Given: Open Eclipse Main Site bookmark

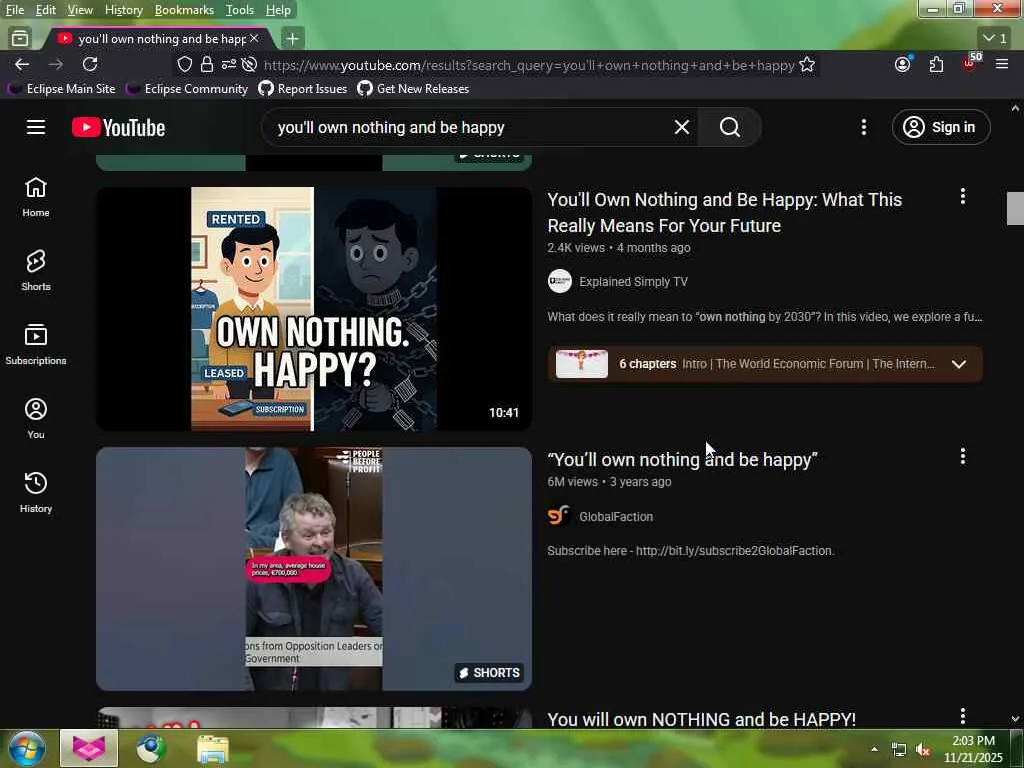Looking at the screenshot, I should click(61, 89).
